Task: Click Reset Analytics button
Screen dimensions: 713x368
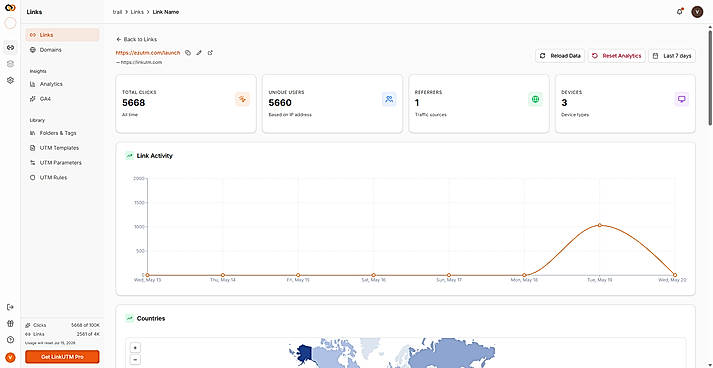Action: [x=617, y=56]
